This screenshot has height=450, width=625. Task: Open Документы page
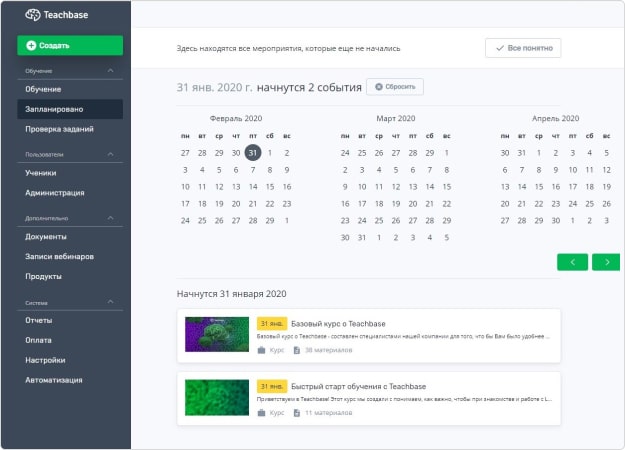pyautogui.click(x=70, y=237)
